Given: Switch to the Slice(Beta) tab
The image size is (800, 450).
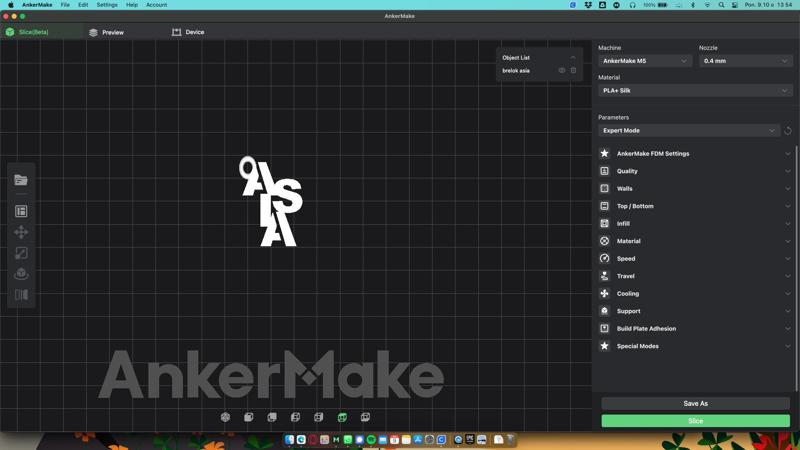Looking at the screenshot, I should coord(42,32).
